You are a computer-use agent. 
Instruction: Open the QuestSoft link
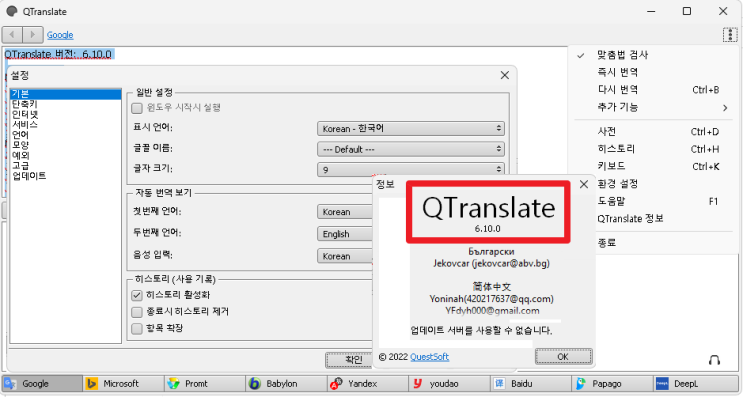coord(429,357)
